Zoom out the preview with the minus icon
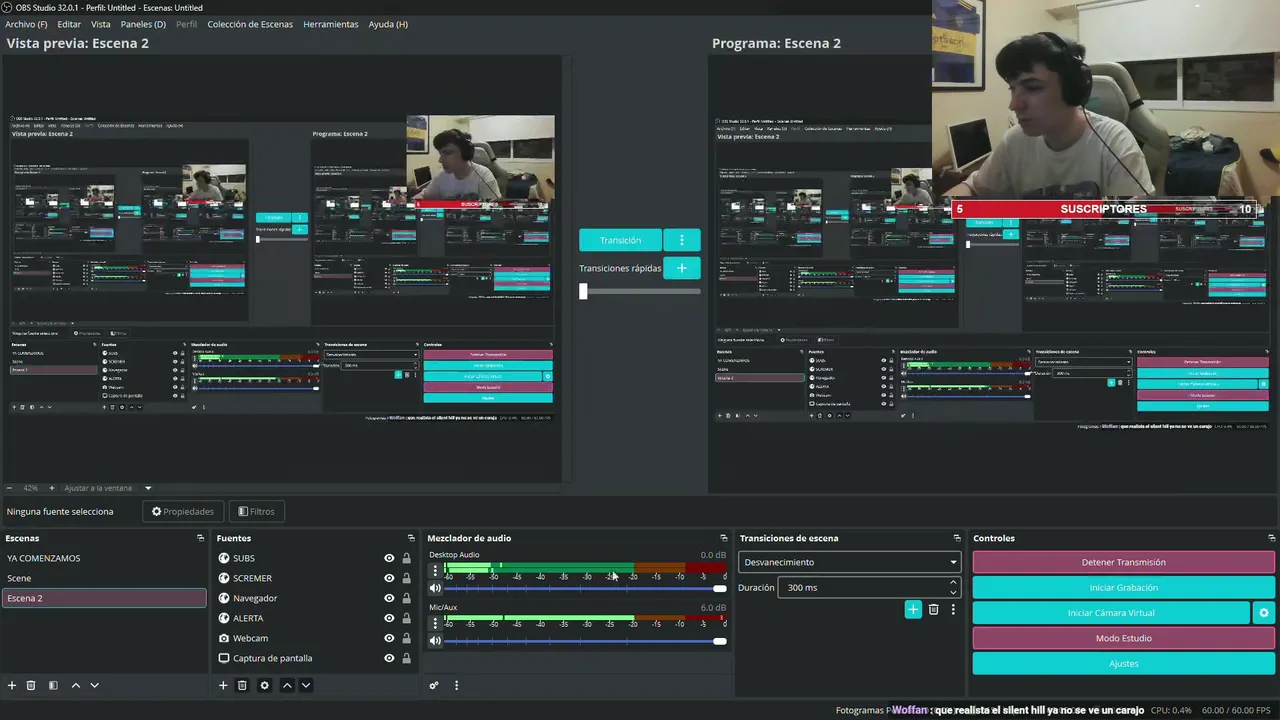The height and width of the screenshot is (720, 1280). click(10, 488)
